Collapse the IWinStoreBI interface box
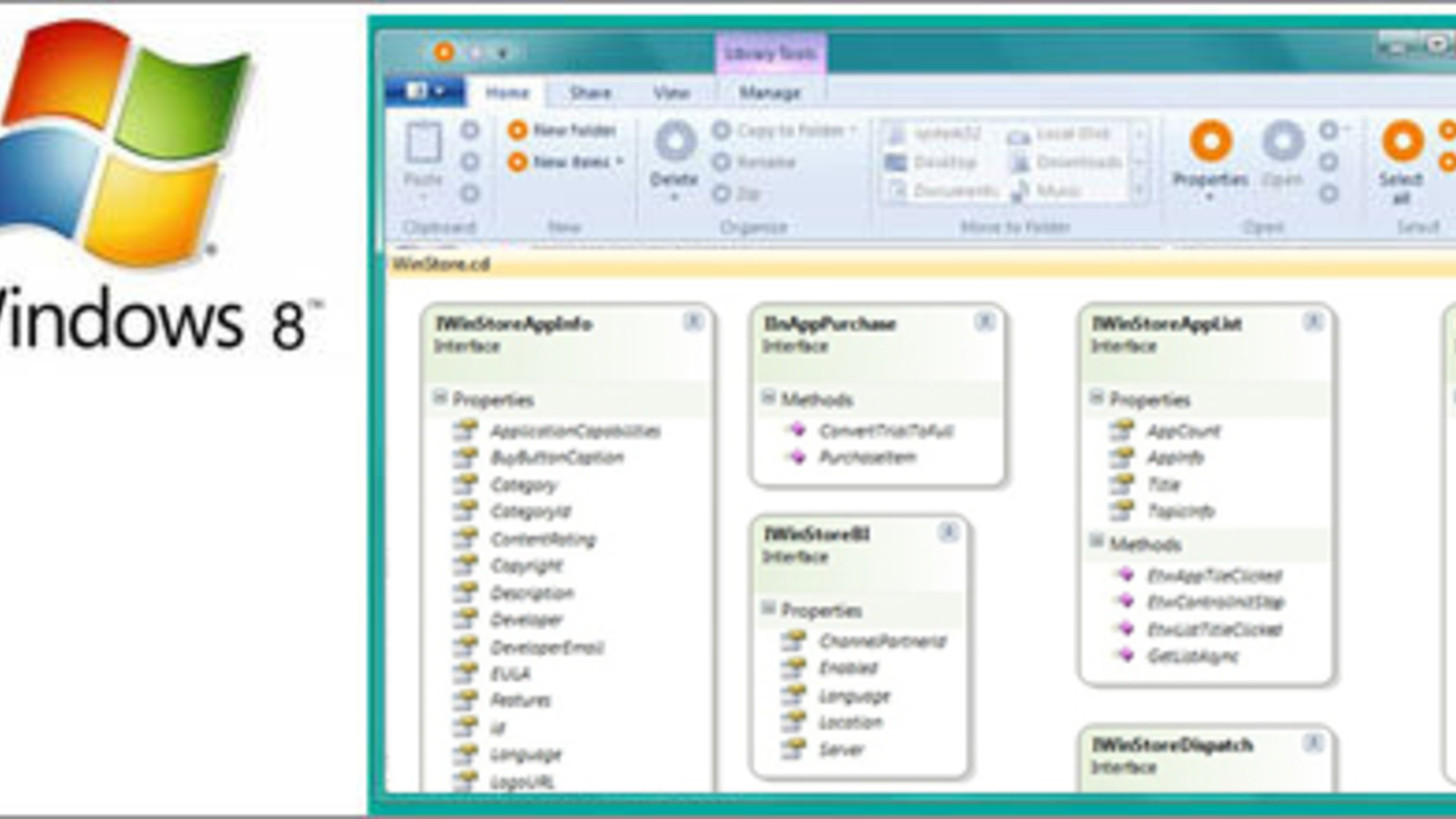Image resolution: width=1456 pixels, height=819 pixels. (948, 532)
